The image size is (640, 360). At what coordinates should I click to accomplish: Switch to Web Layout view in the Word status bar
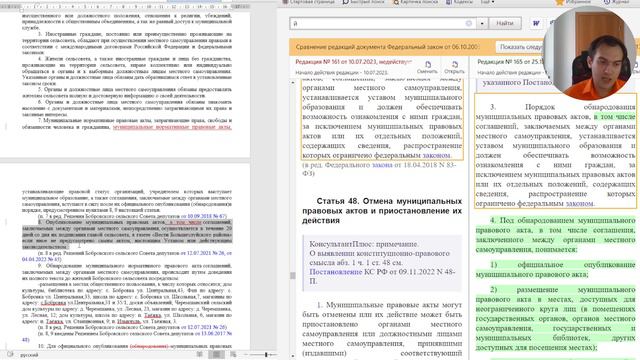233,355
